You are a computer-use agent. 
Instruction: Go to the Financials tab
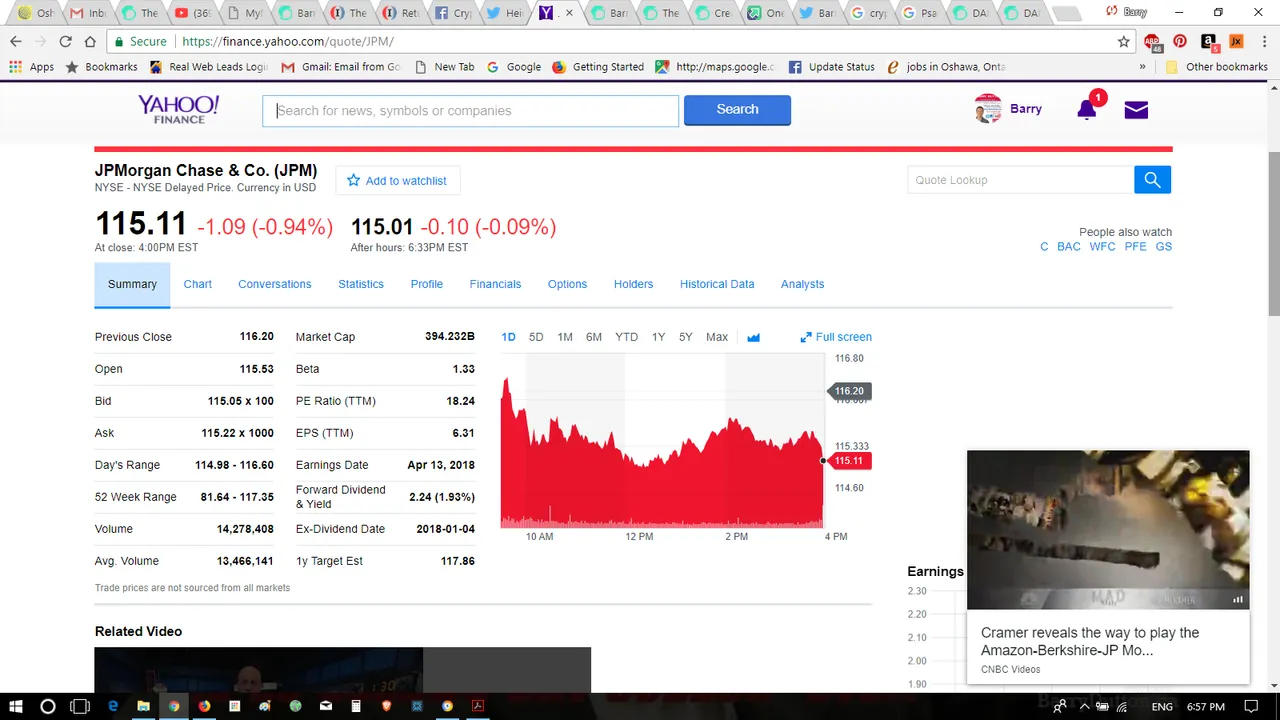click(495, 285)
